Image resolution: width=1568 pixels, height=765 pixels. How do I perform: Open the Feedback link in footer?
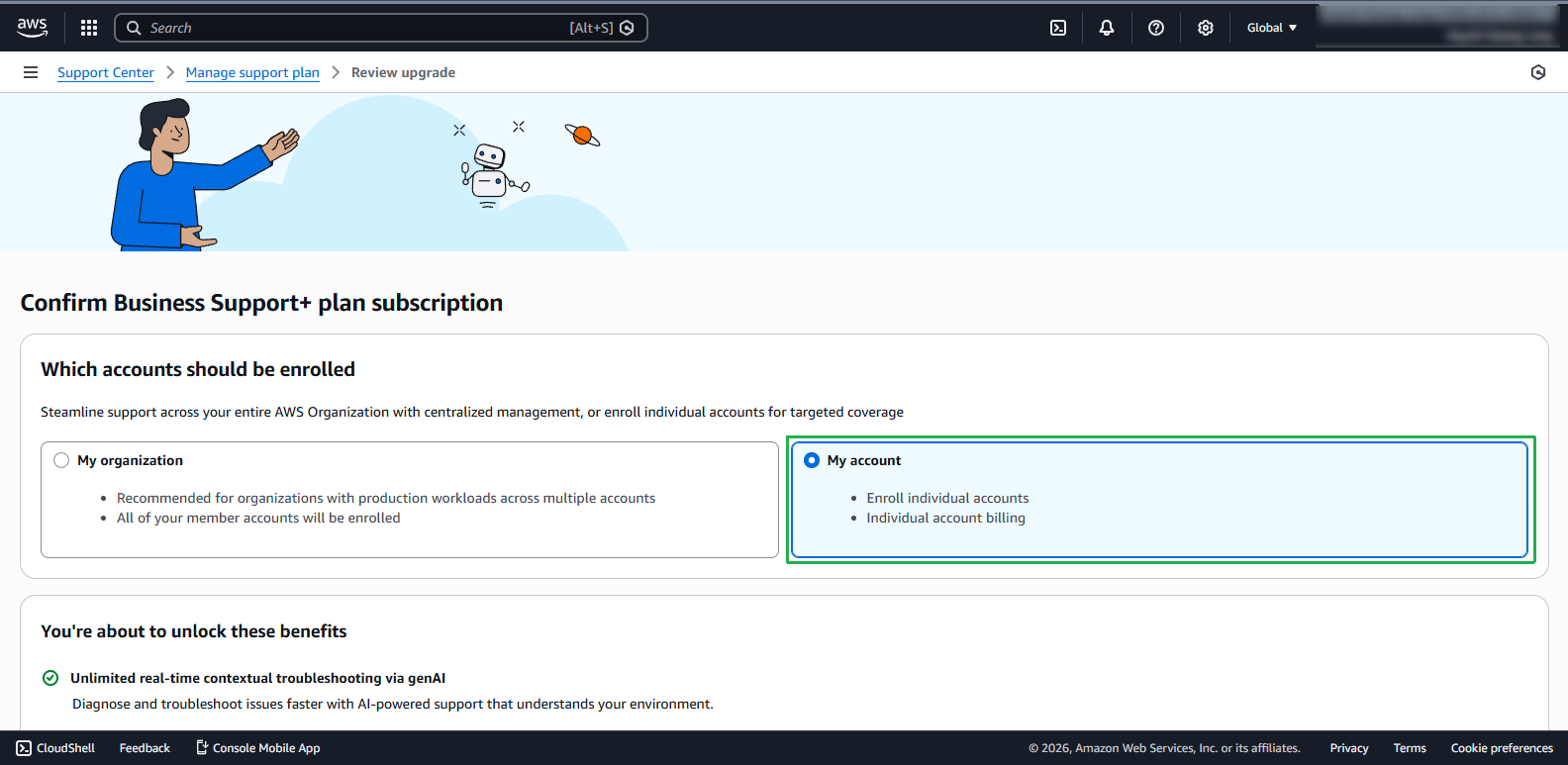tap(145, 748)
